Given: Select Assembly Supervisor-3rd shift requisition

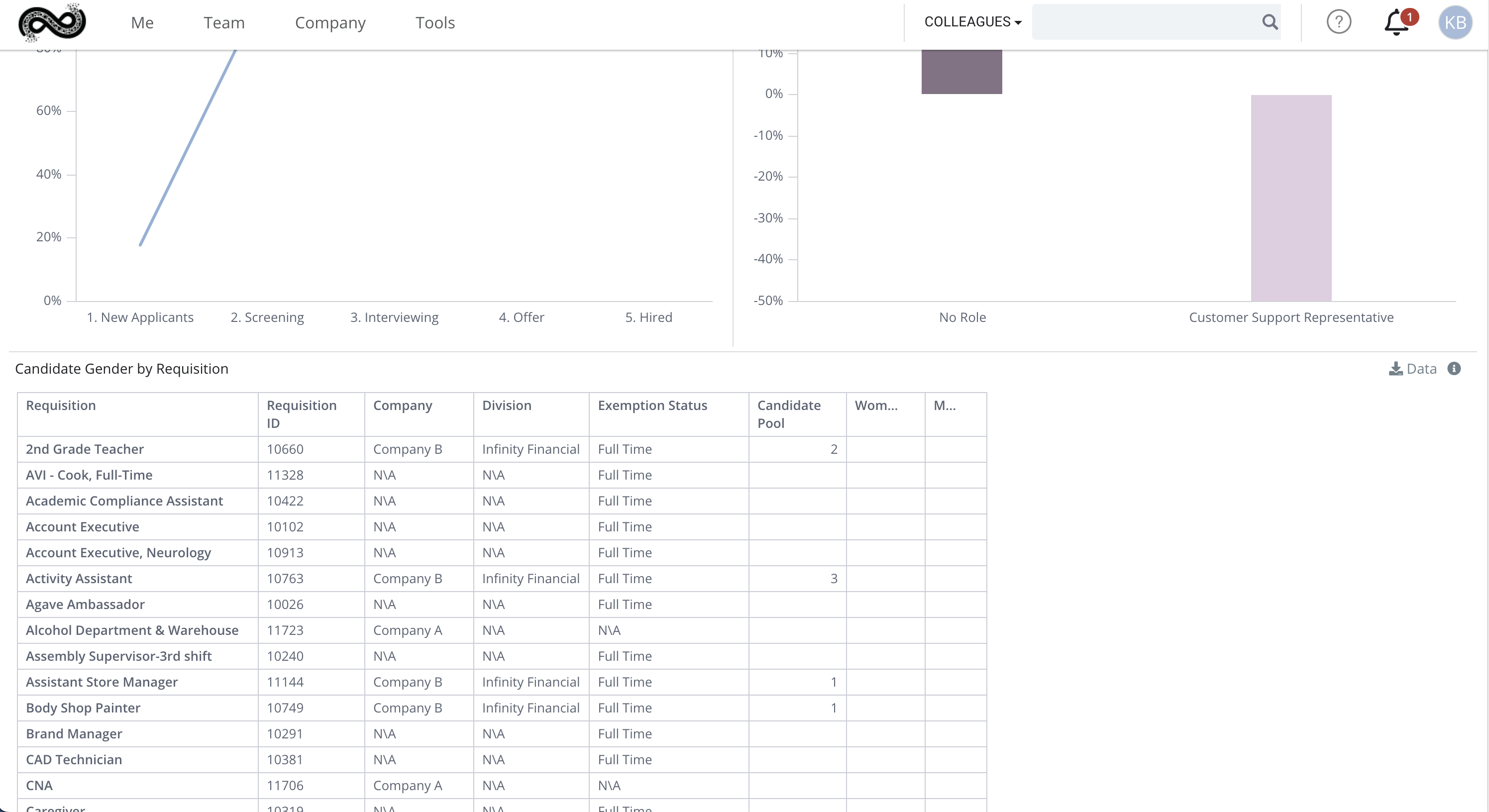Looking at the screenshot, I should click(x=118, y=656).
